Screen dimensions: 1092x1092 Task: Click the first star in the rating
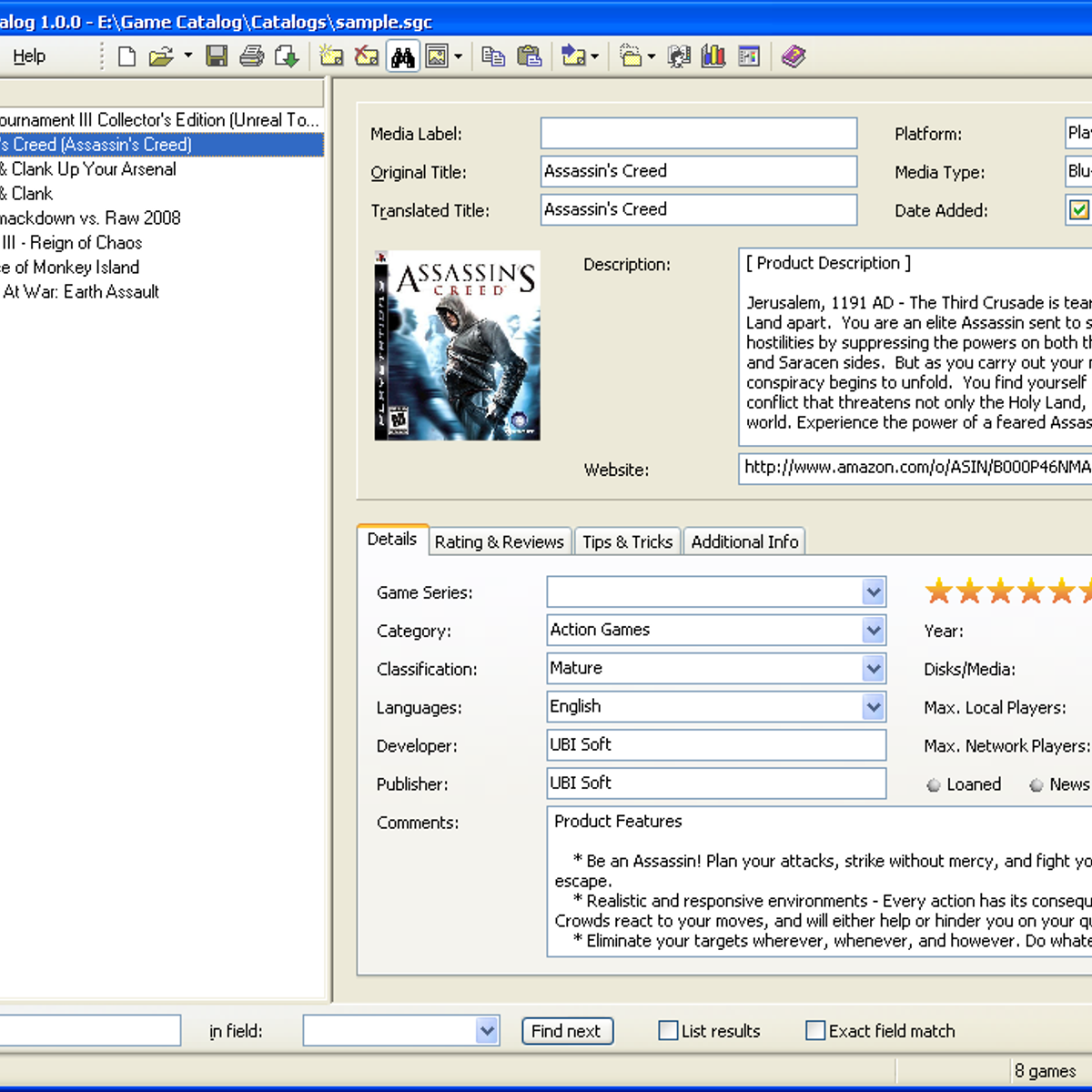coord(939,591)
